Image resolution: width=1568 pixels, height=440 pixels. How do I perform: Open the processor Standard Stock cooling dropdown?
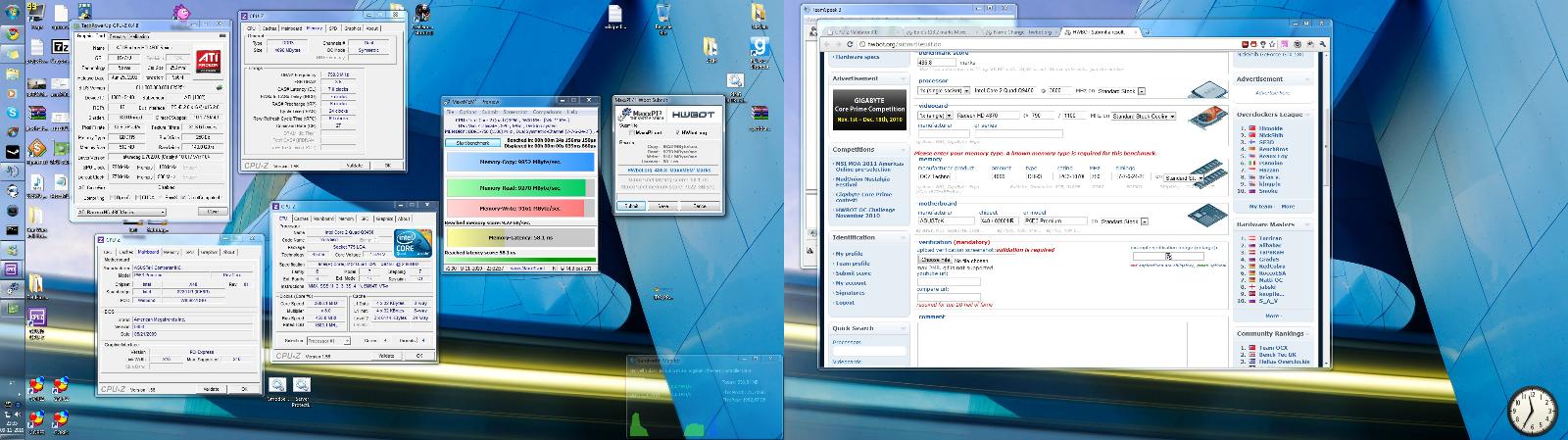[1120, 90]
